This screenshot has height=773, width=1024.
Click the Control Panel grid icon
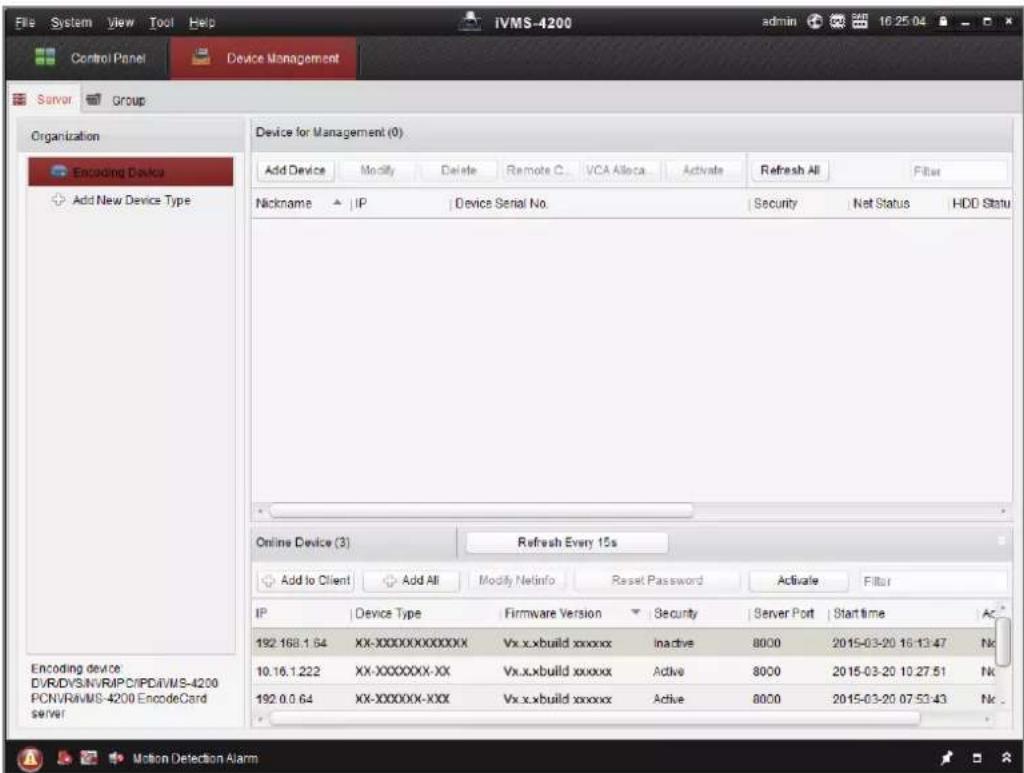pos(45,57)
